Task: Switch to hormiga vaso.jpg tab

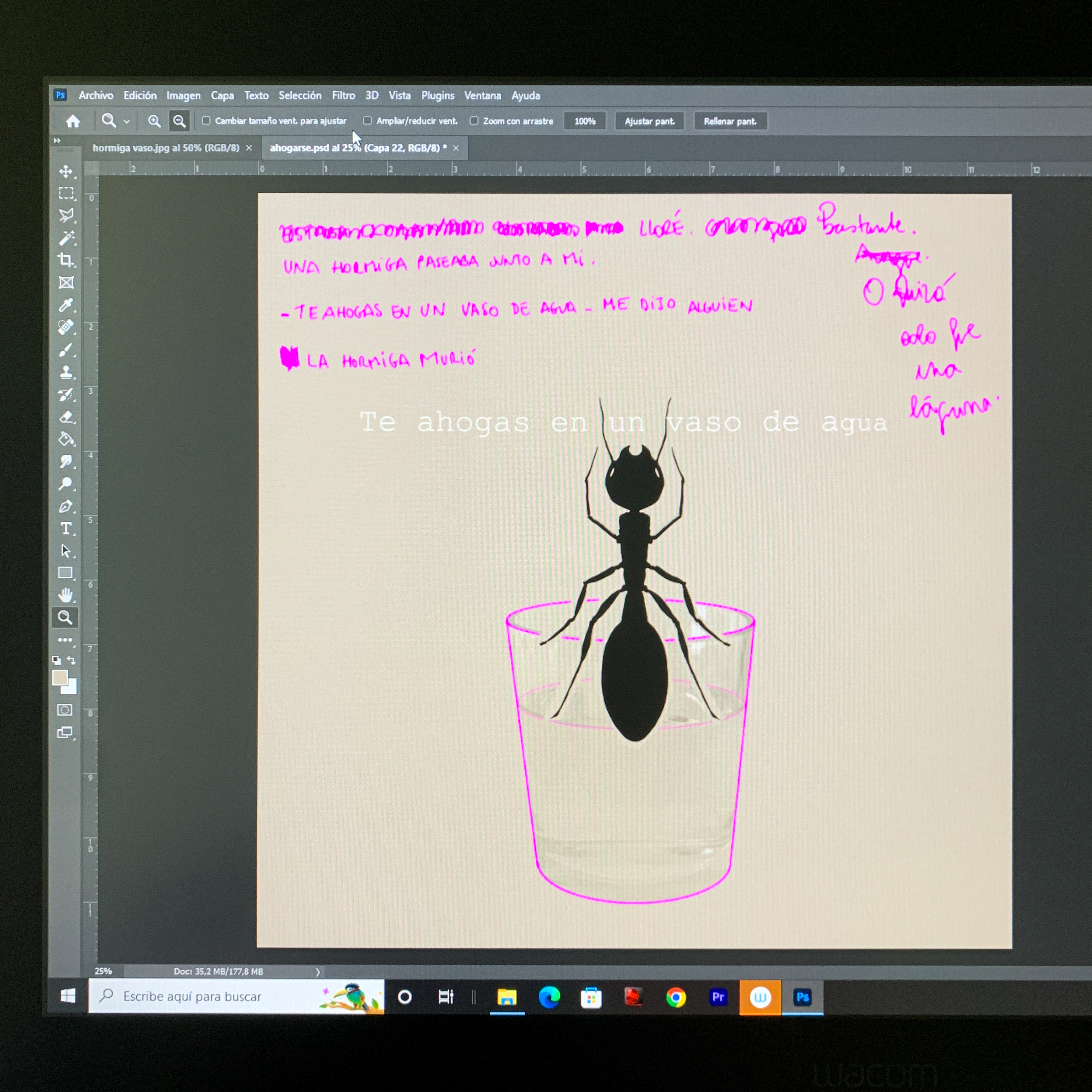Action: (166, 148)
